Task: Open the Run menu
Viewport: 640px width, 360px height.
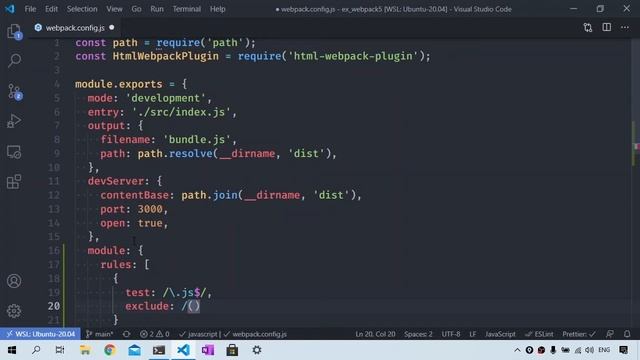Action: point(157,9)
